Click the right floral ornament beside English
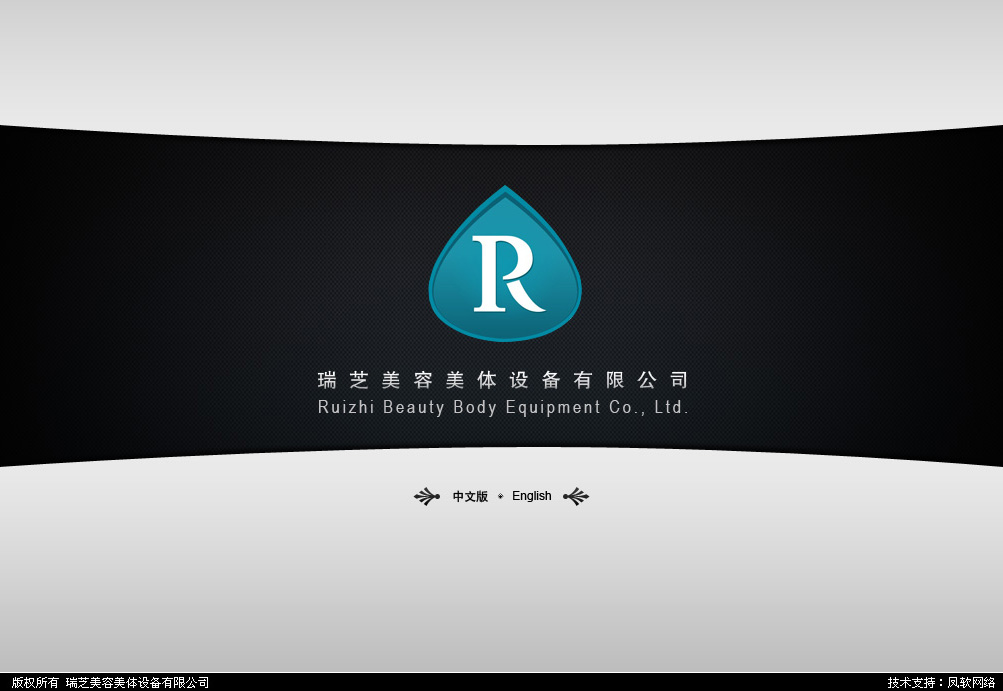This screenshot has width=1003, height=691. coord(576,496)
